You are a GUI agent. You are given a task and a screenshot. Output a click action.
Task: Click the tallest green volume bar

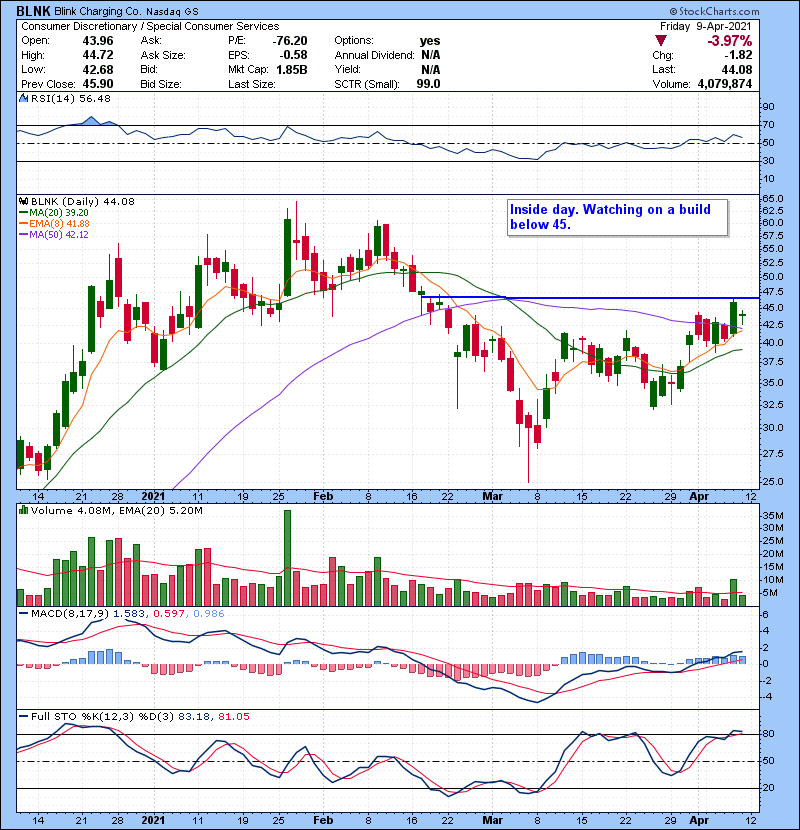pos(287,558)
